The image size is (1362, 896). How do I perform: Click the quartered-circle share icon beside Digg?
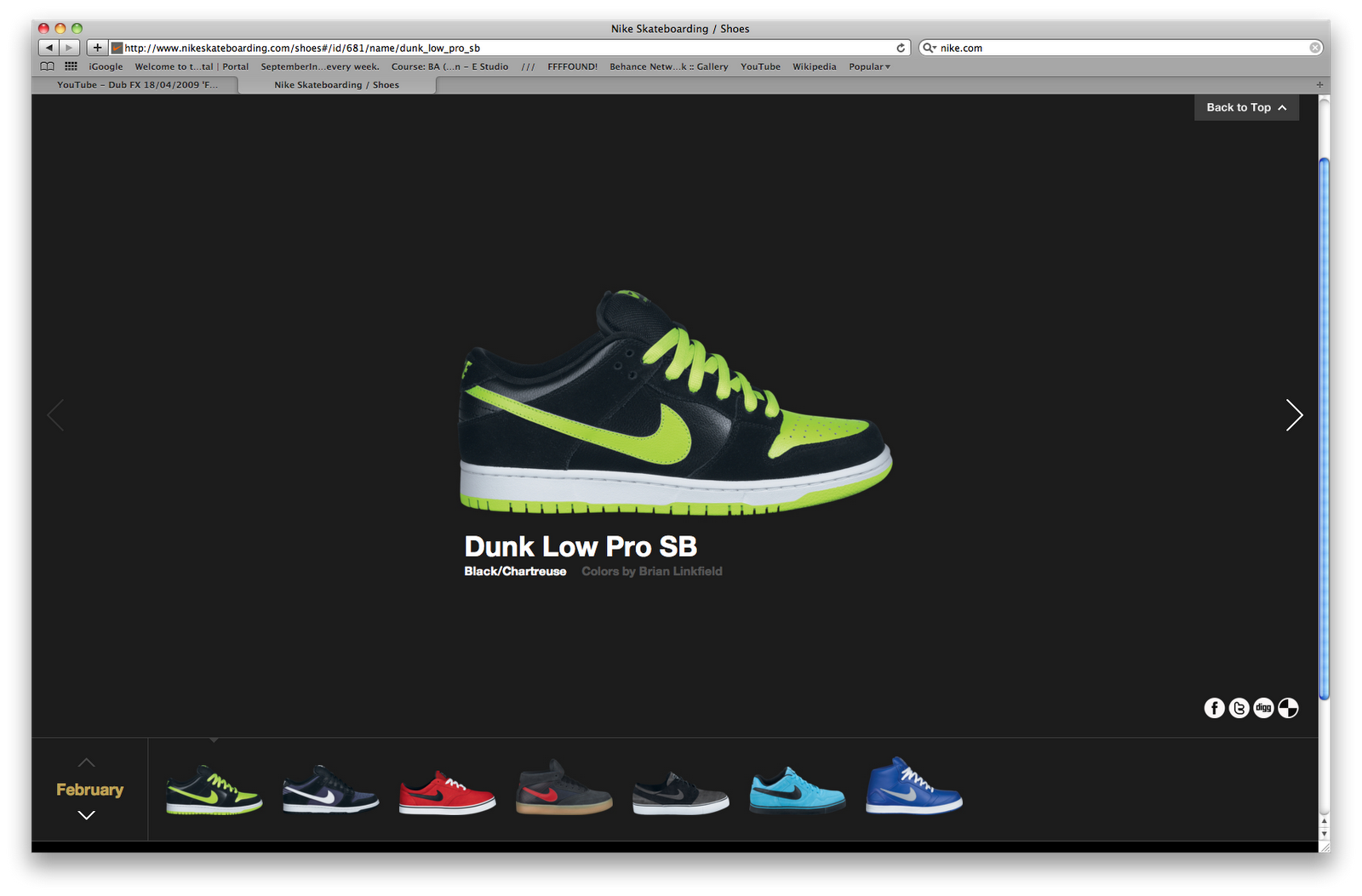tap(1289, 708)
